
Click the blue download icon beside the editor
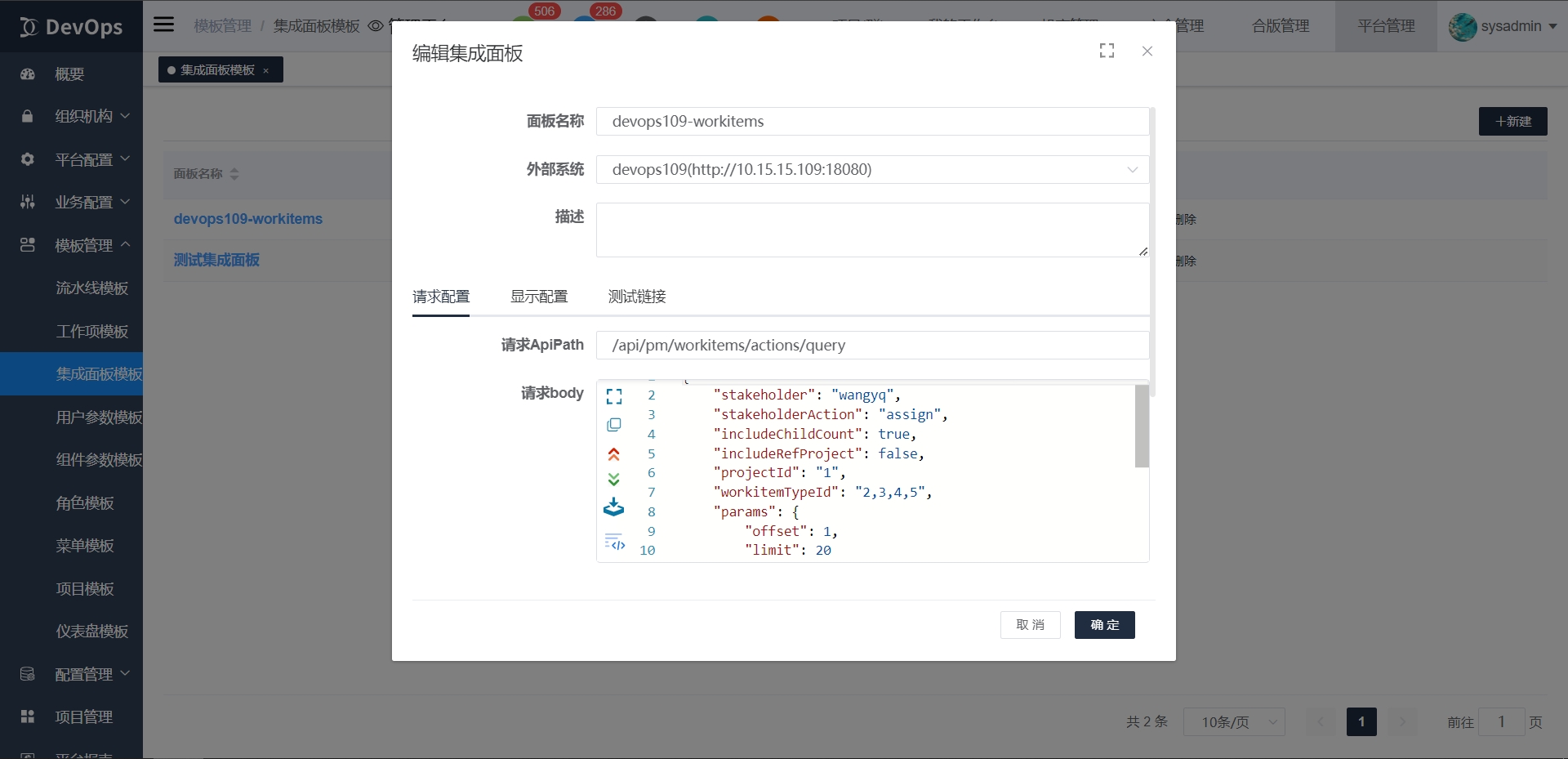614,508
